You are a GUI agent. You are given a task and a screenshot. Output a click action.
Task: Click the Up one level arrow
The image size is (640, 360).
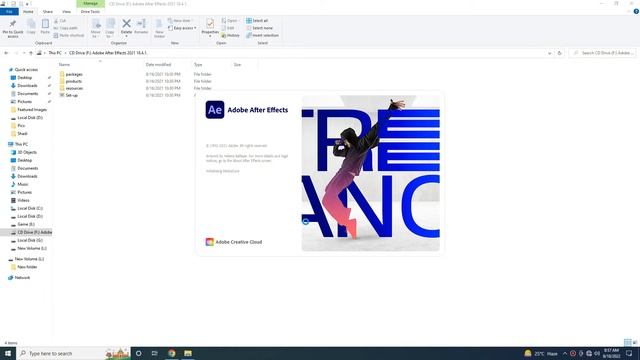(x=31, y=53)
